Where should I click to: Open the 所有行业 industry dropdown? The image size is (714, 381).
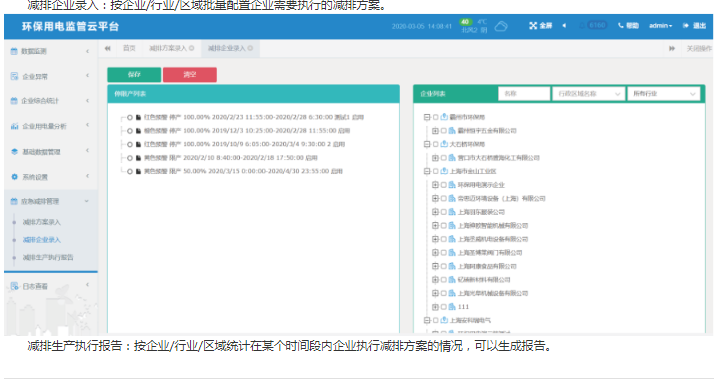click(x=663, y=94)
